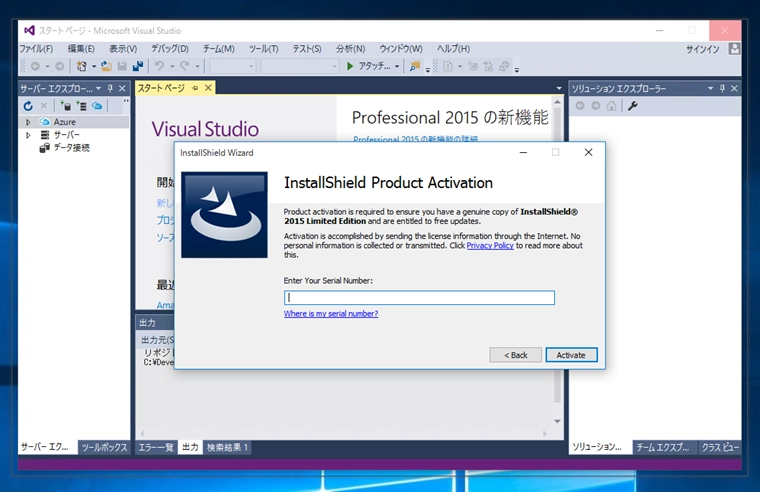Click the start page scroll down arrow
Screen dimensions: 760x492
[x=557, y=421]
